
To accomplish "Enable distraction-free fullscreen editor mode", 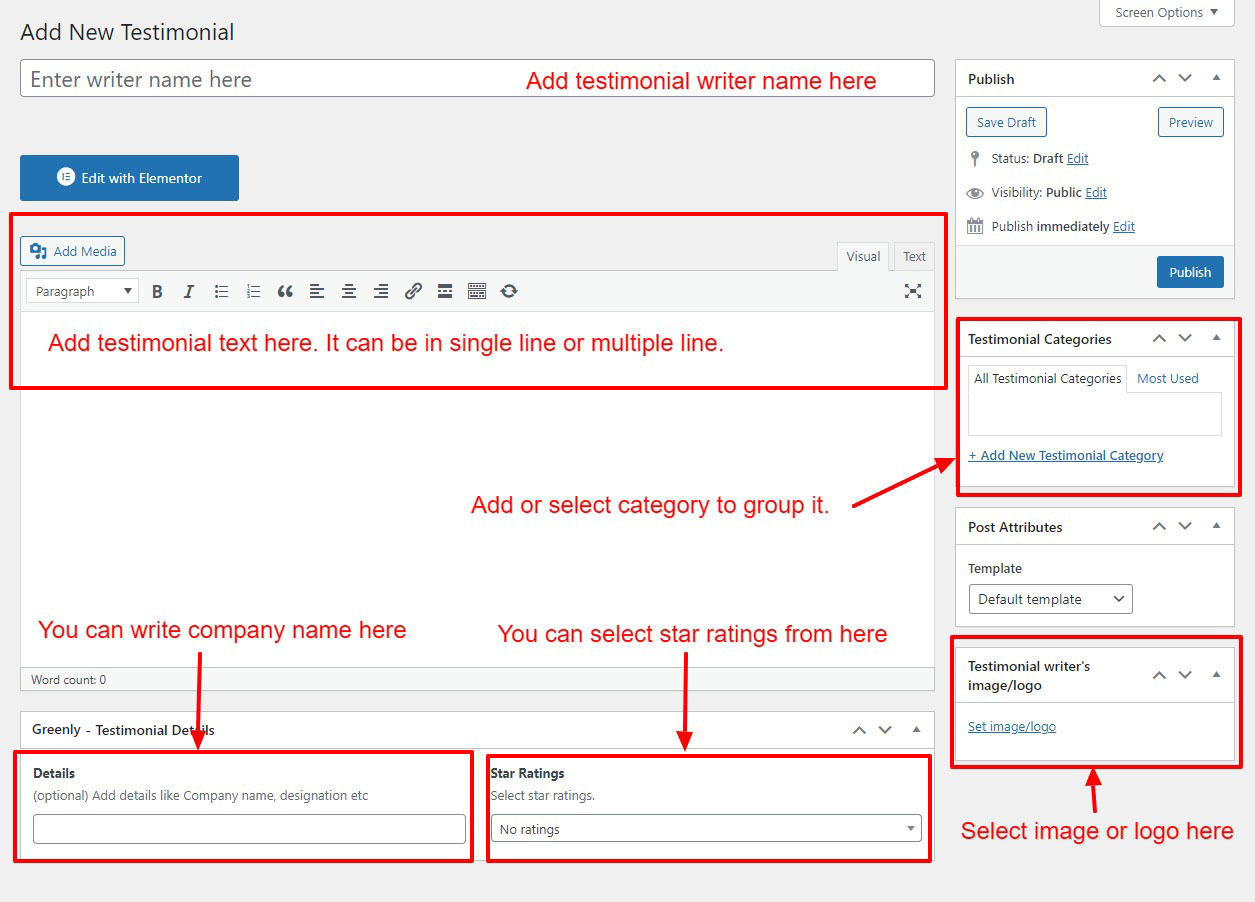I will [x=912, y=291].
